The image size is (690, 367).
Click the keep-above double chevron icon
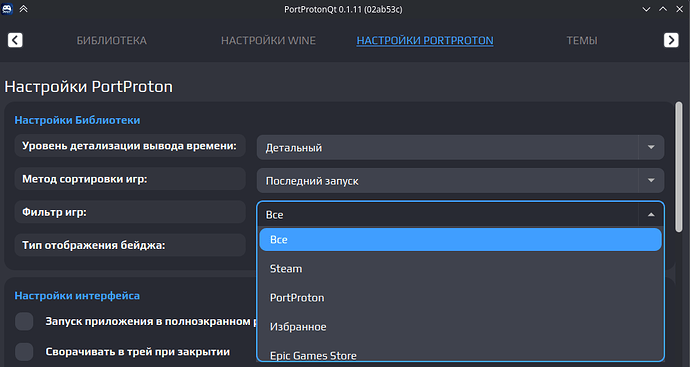(24, 9)
